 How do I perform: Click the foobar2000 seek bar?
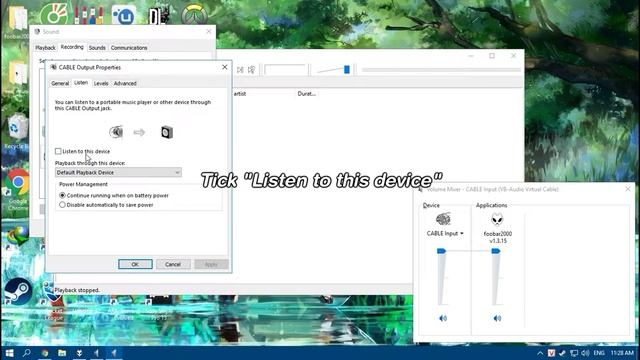[x=441, y=70]
